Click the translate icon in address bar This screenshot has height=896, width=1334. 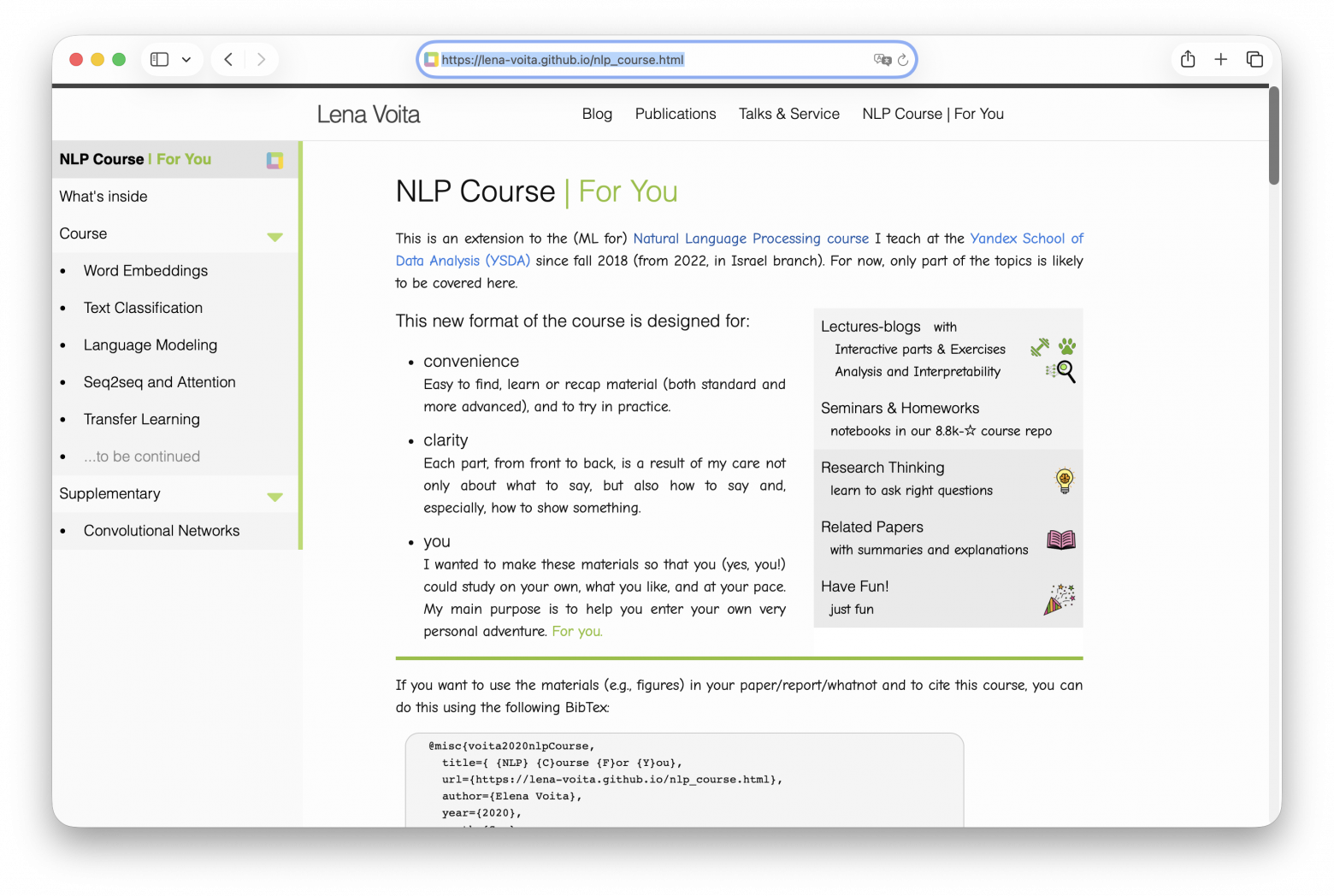click(882, 60)
